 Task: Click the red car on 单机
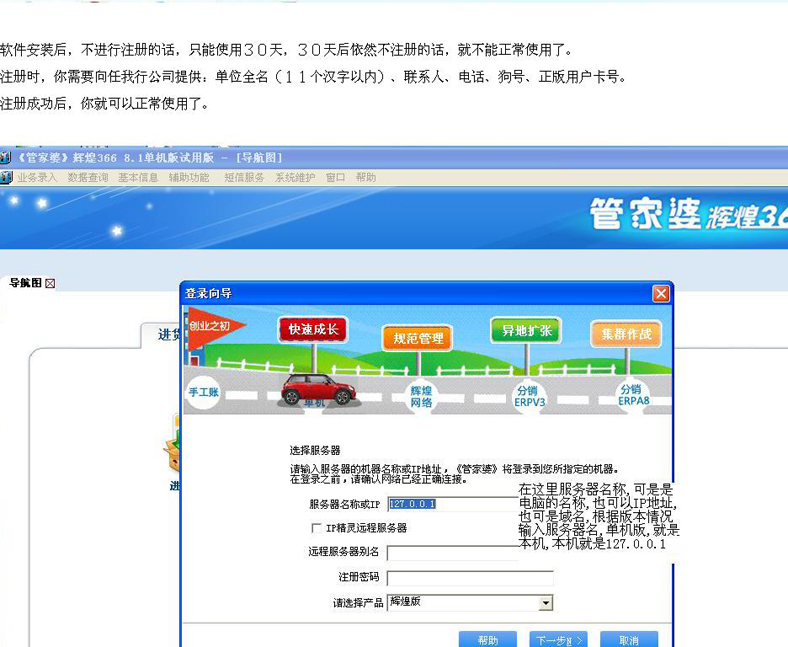318,390
